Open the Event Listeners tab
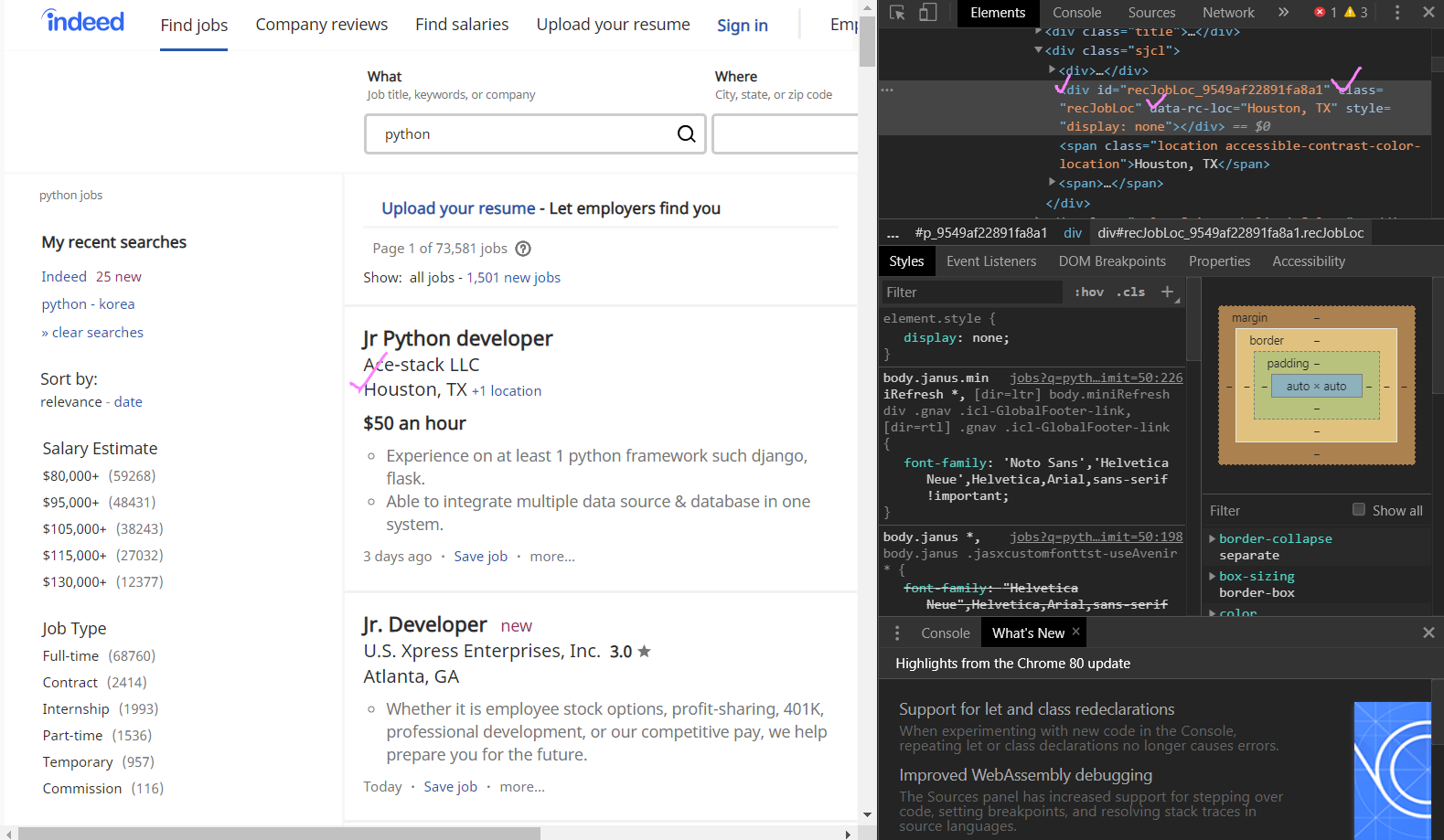This screenshot has height=840, width=1444. click(x=991, y=261)
